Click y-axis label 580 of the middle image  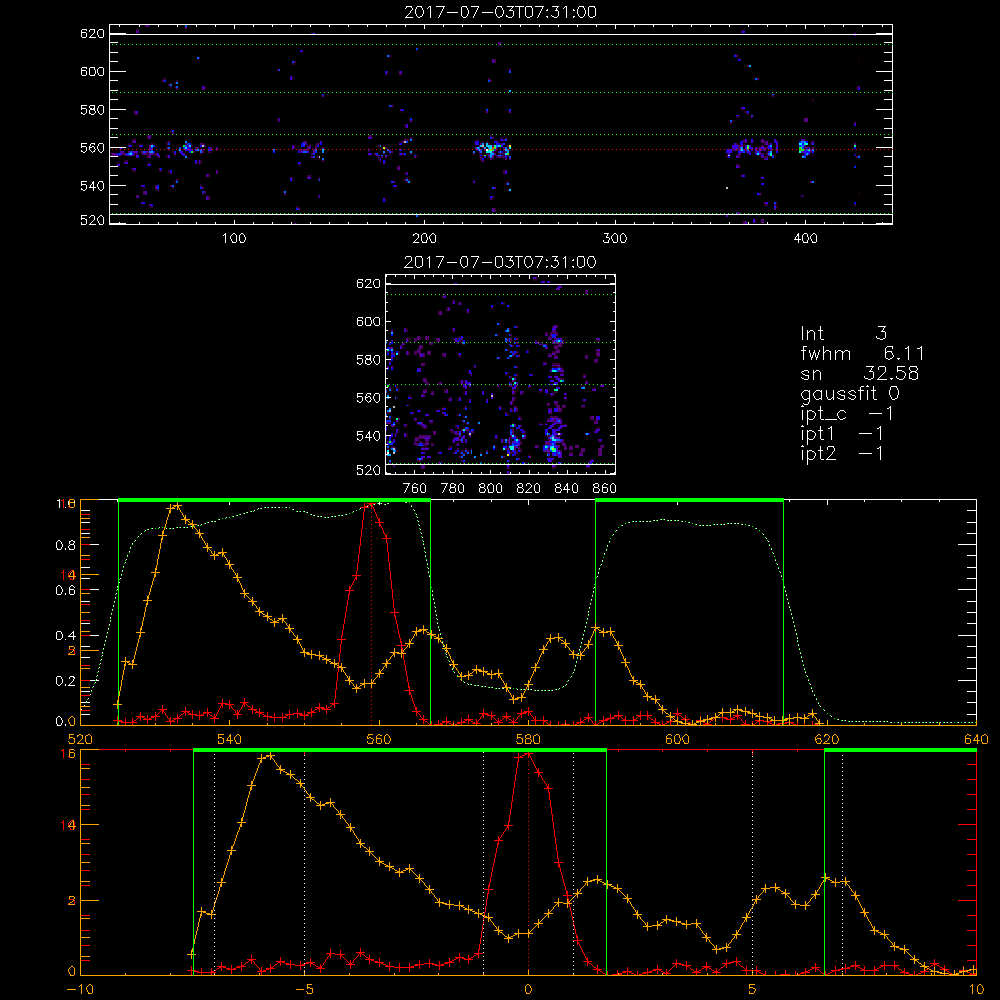click(x=368, y=360)
